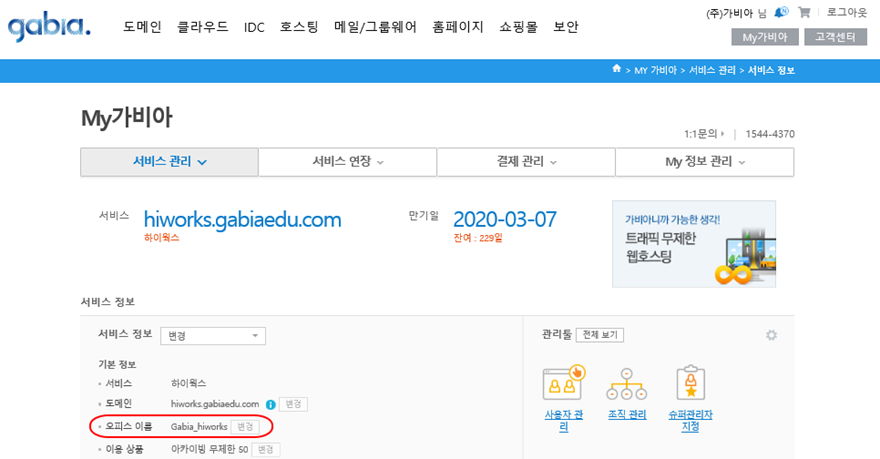Screen dimensions: 880x459
Task: Click the 잔여 : 229일 text
Action: [x=478, y=238]
